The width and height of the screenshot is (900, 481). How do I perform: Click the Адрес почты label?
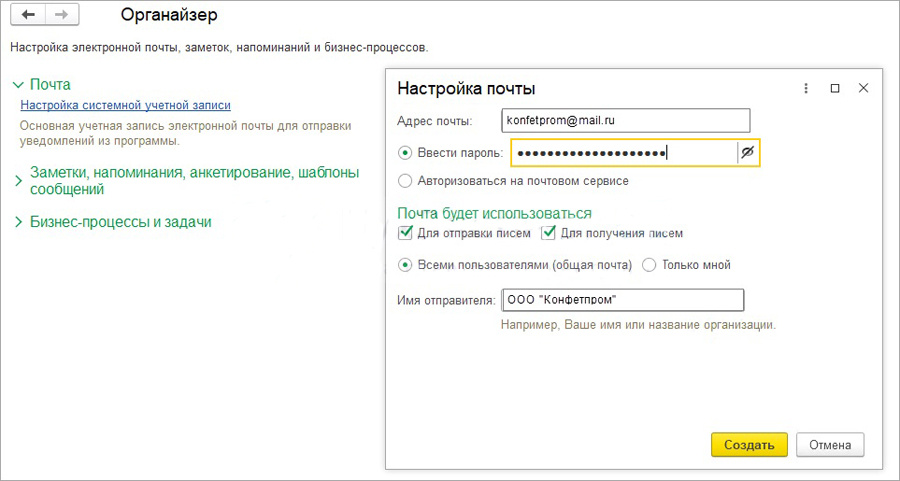(x=435, y=121)
